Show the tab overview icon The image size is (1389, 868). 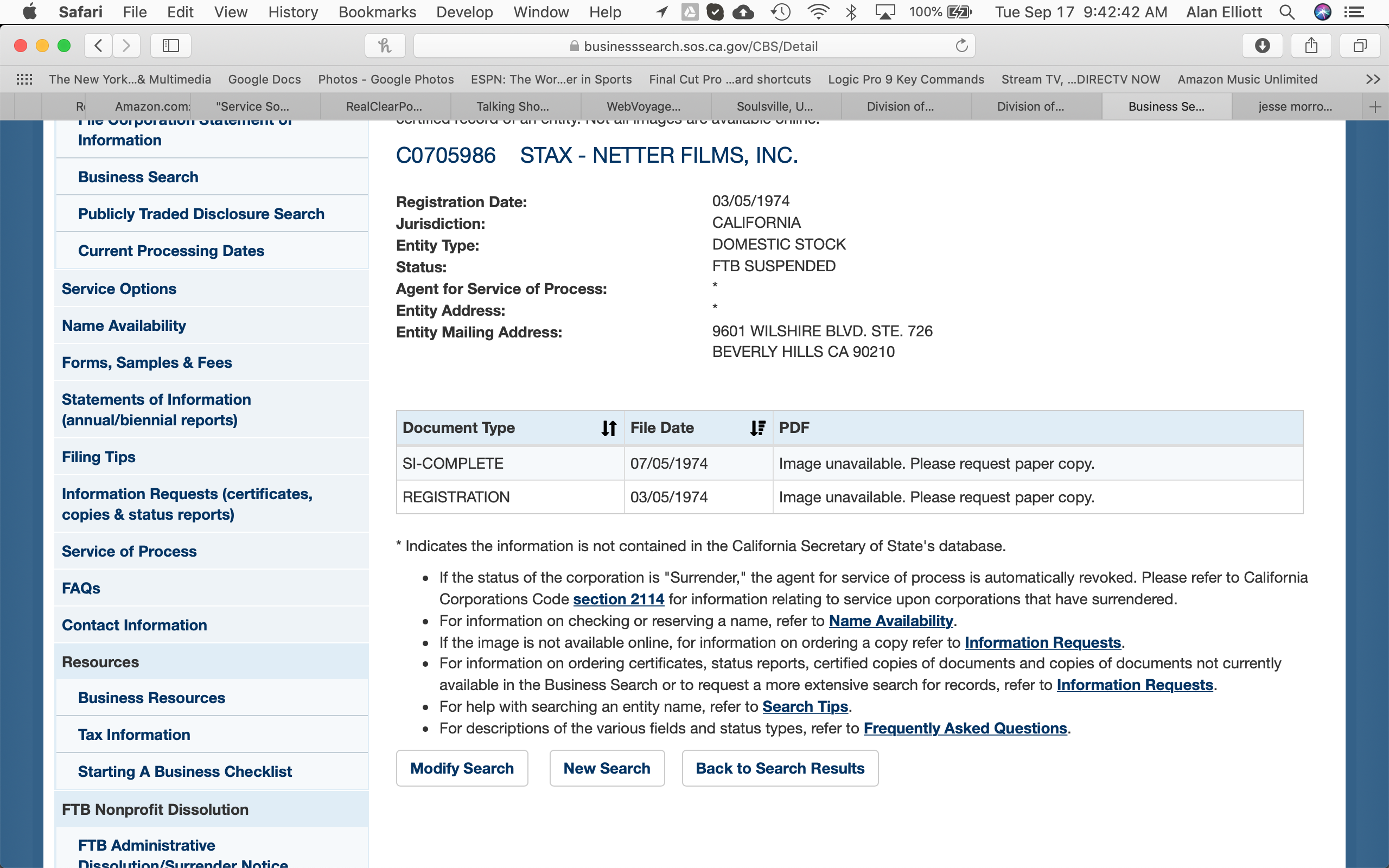point(1360,46)
